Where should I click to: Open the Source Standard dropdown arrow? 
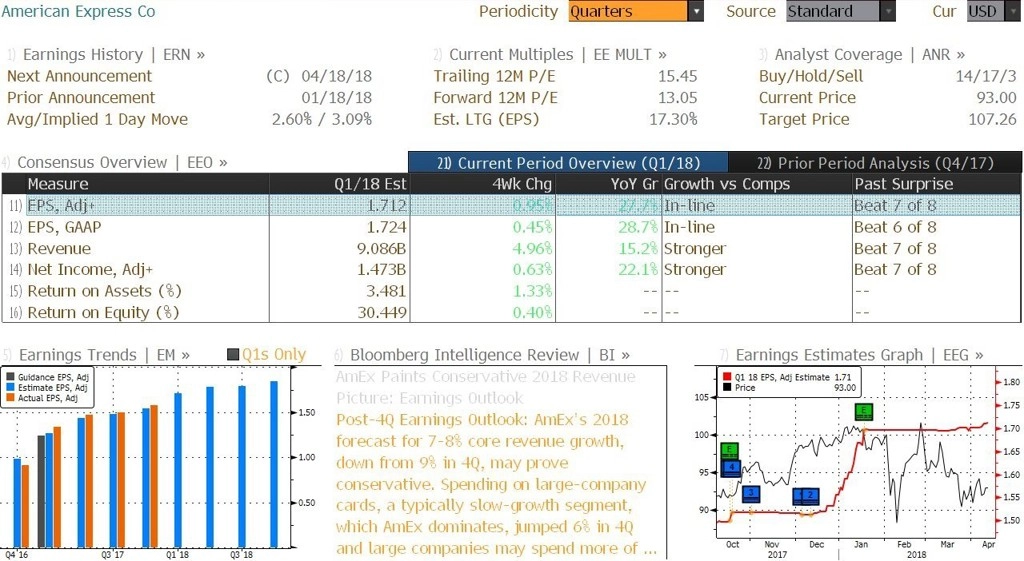pyautogui.click(x=888, y=11)
